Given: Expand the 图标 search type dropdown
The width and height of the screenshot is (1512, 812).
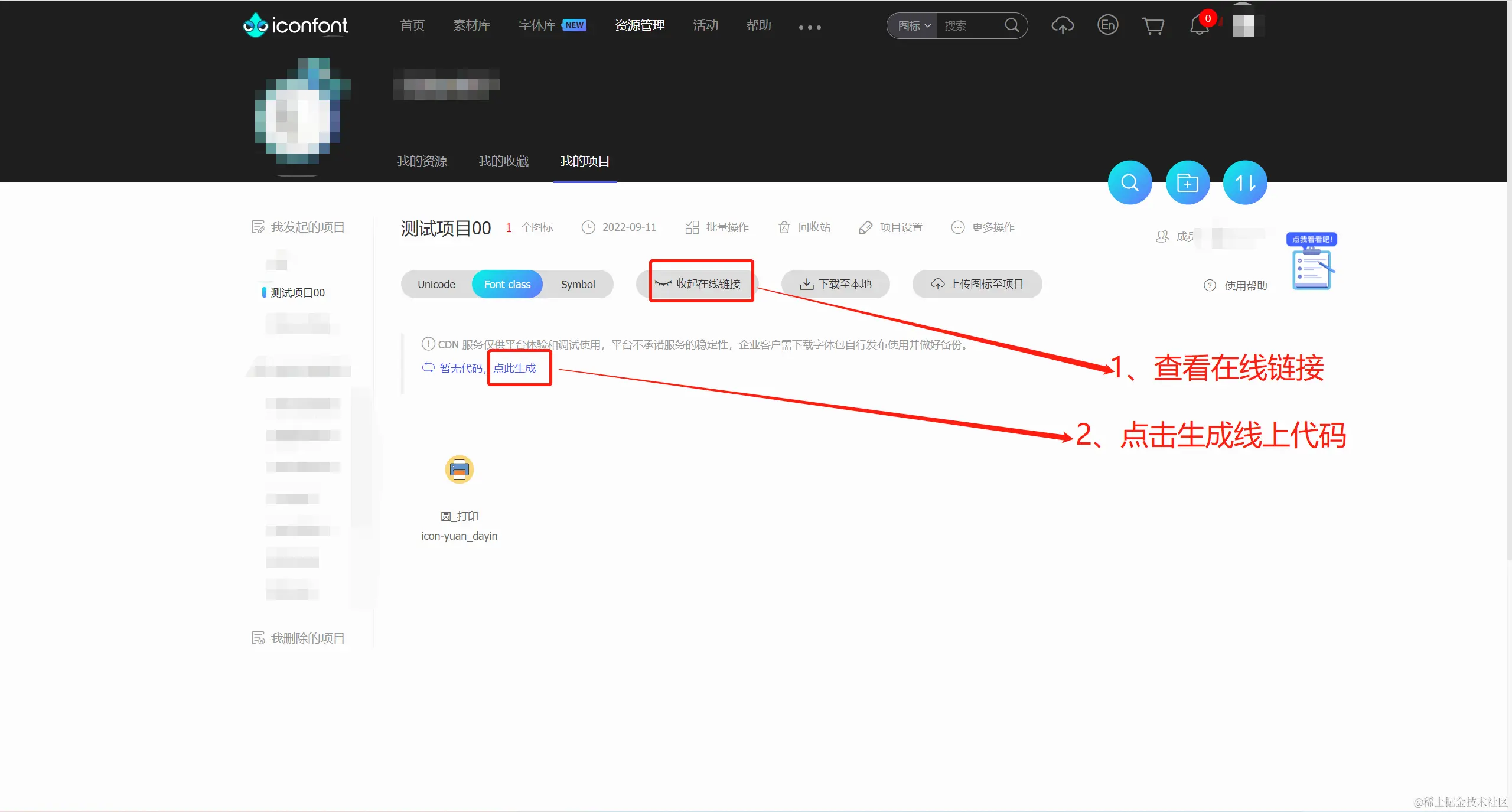Looking at the screenshot, I should (x=914, y=26).
